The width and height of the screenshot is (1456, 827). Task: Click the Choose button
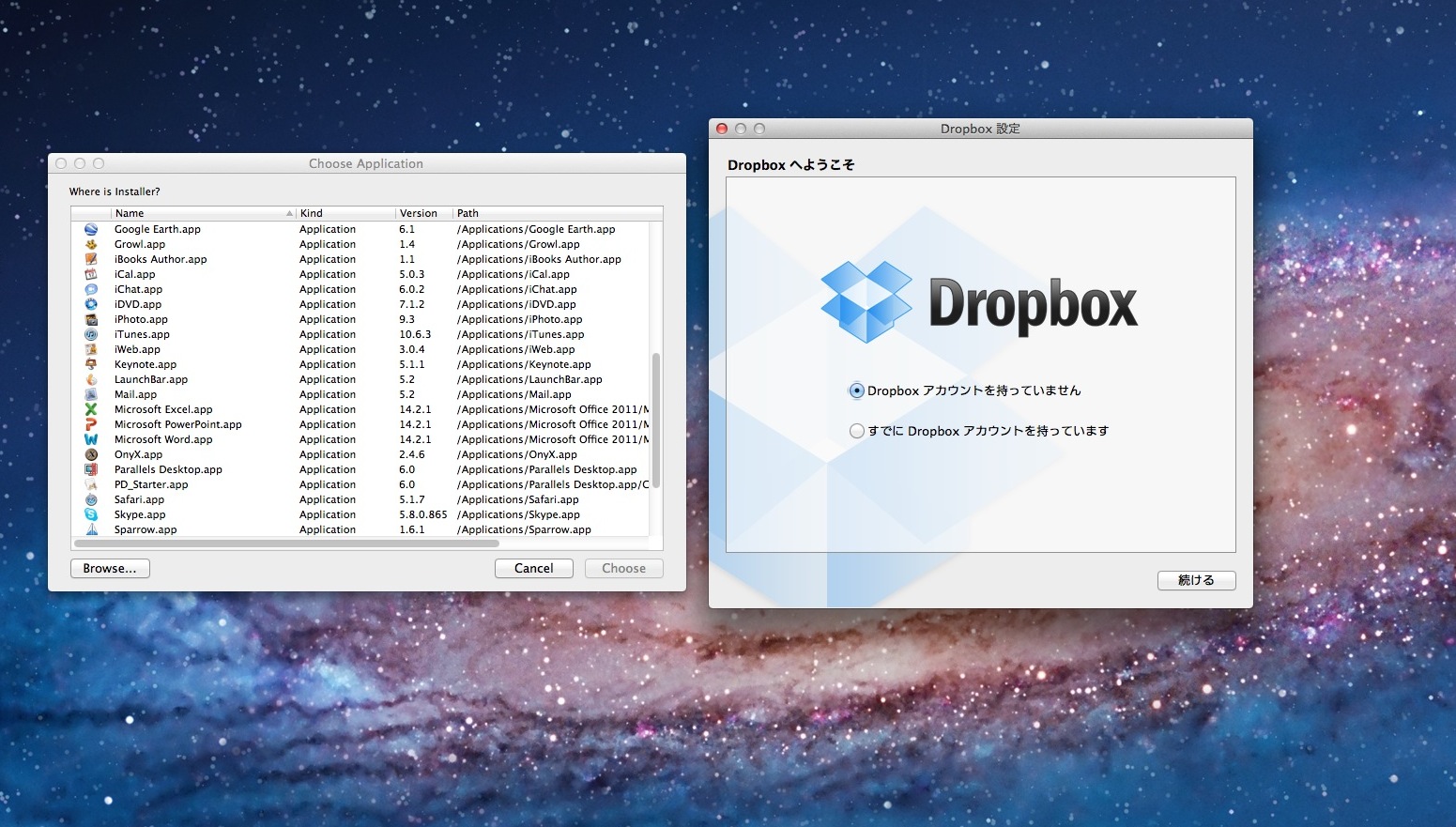624,568
